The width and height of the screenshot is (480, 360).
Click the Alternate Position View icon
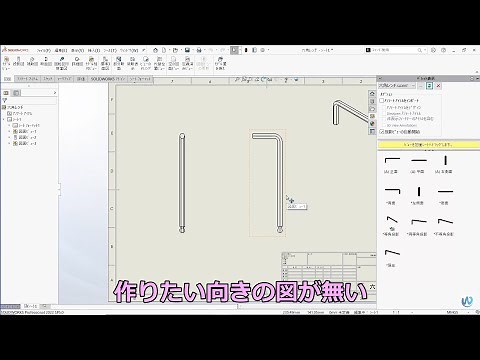click(x=160, y=63)
